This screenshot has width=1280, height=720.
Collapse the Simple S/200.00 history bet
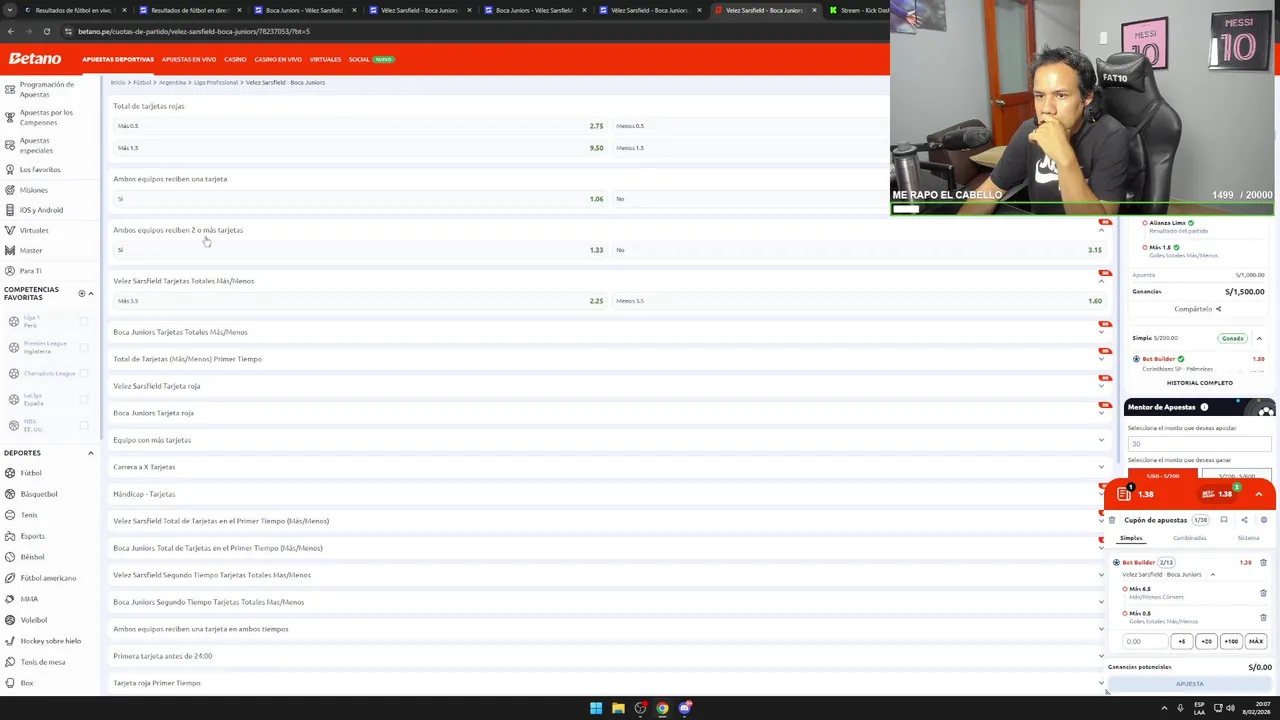pos(1259,338)
